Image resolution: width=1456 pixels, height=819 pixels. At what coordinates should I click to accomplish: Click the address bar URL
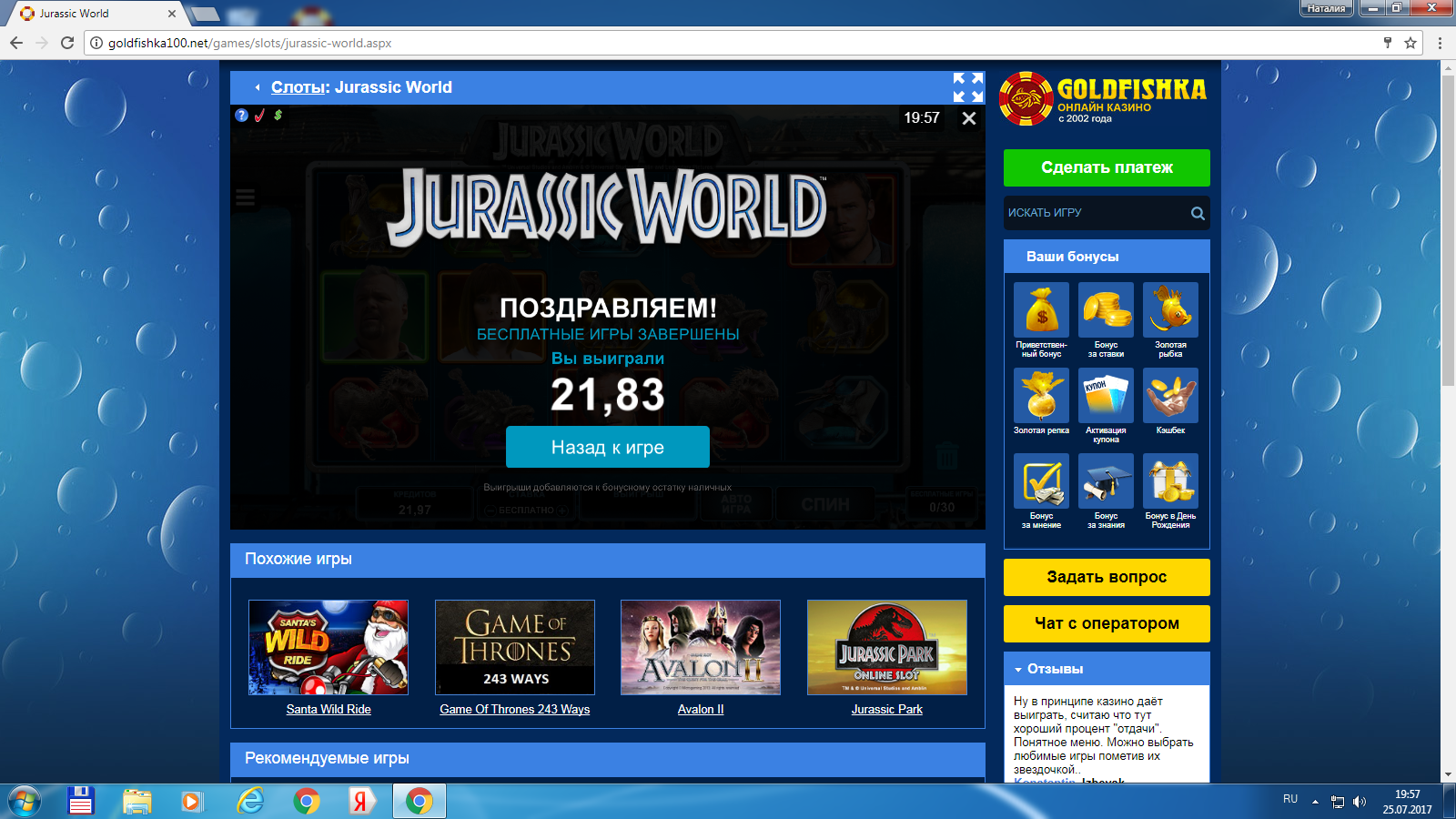(249, 43)
